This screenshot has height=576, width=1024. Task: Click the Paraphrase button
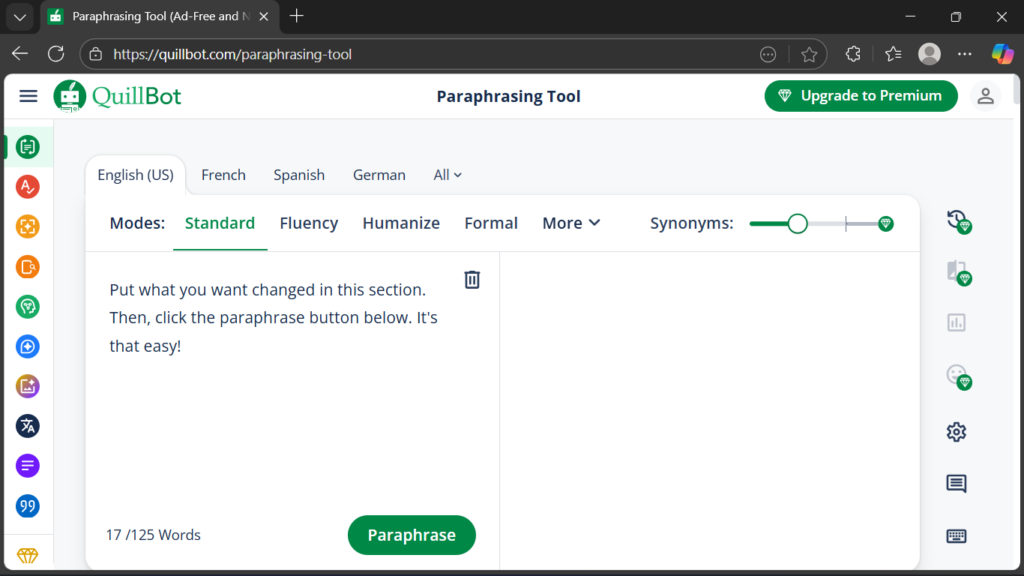coord(411,535)
